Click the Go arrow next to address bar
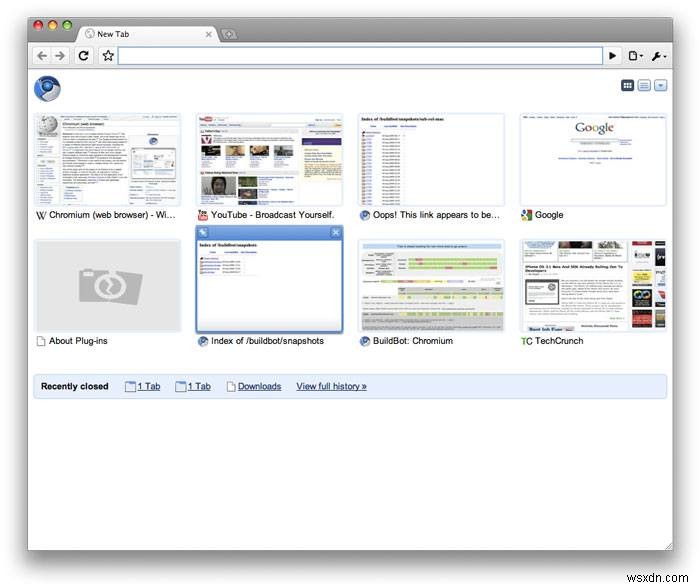 point(612,56)
